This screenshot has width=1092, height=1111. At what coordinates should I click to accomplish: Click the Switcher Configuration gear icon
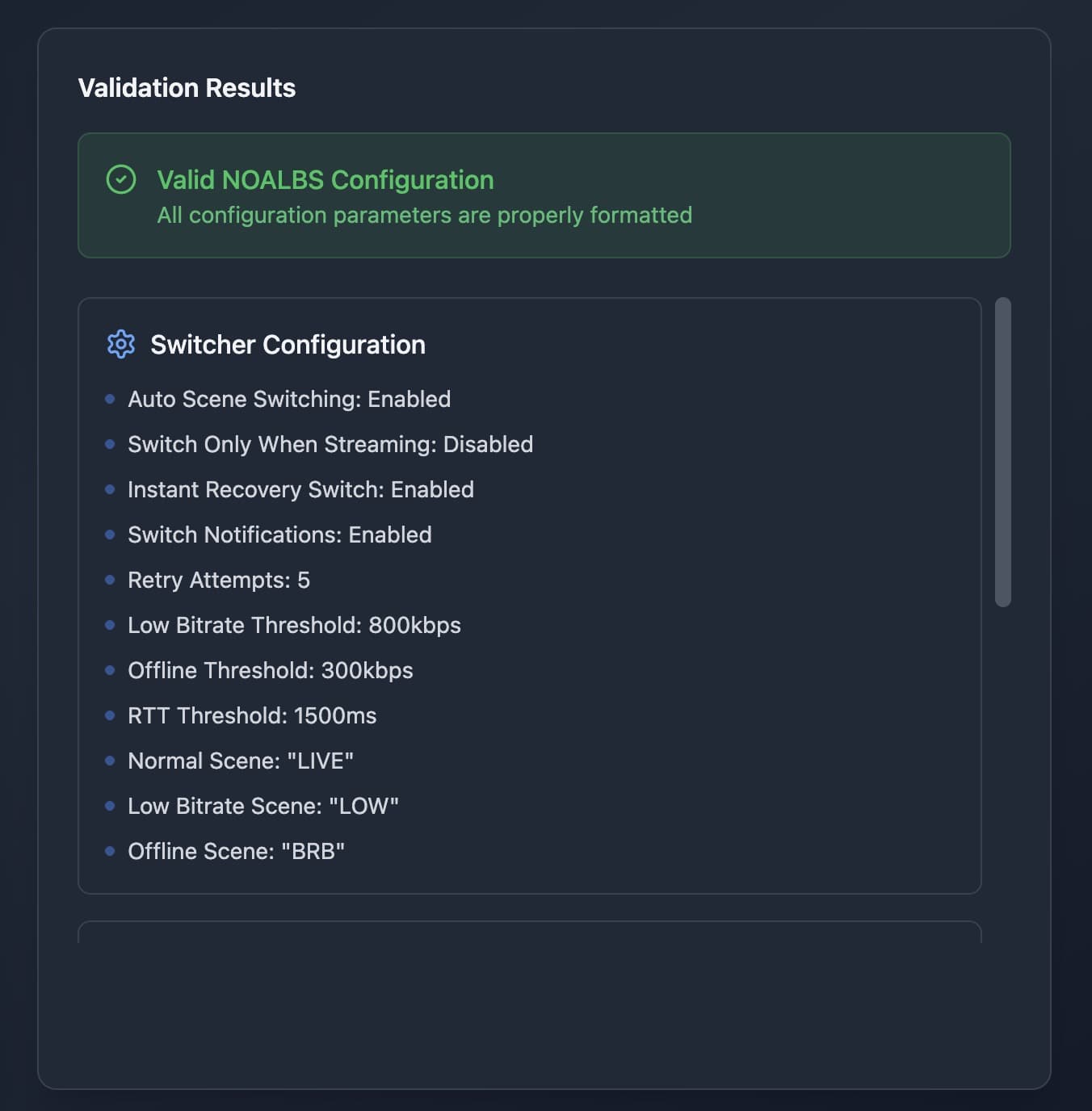tap(121, 344)
